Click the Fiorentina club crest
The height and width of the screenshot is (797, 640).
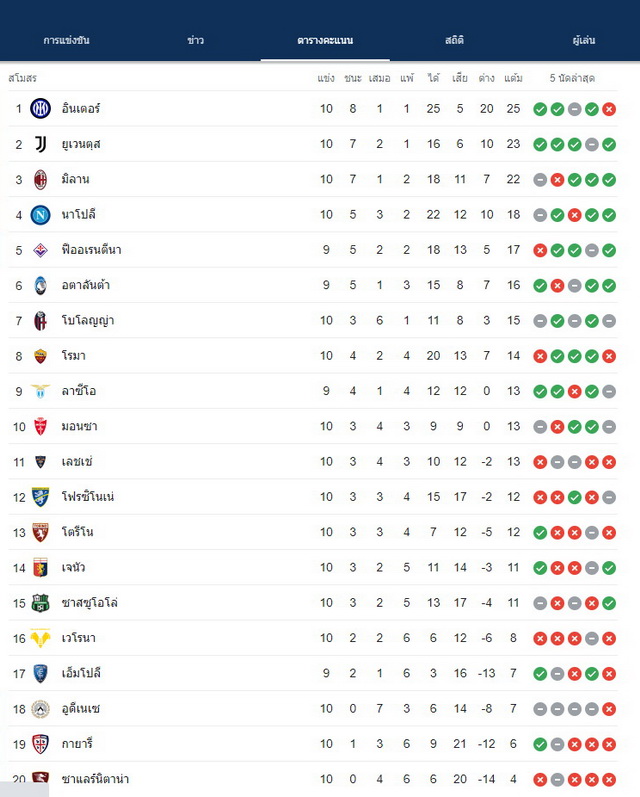(41, 250)
